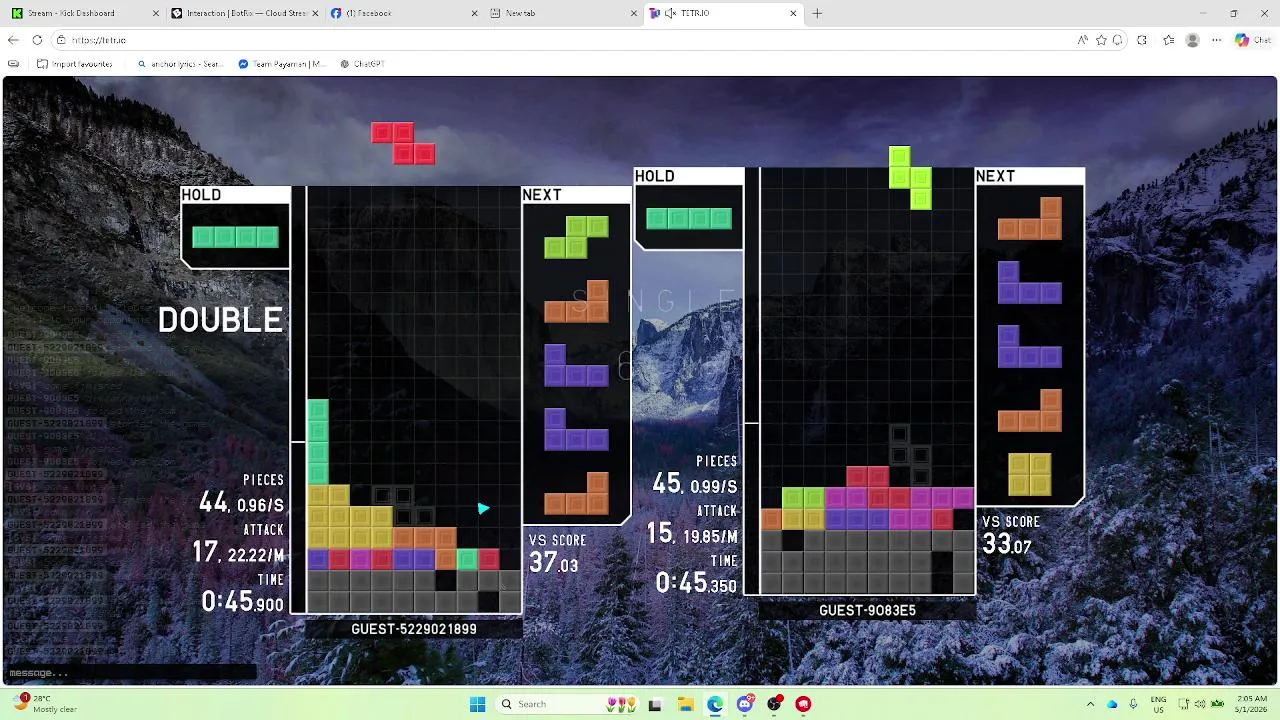Open a new tab with the plus button
The image size is (1280, 720).
click(x=817, y=13)
